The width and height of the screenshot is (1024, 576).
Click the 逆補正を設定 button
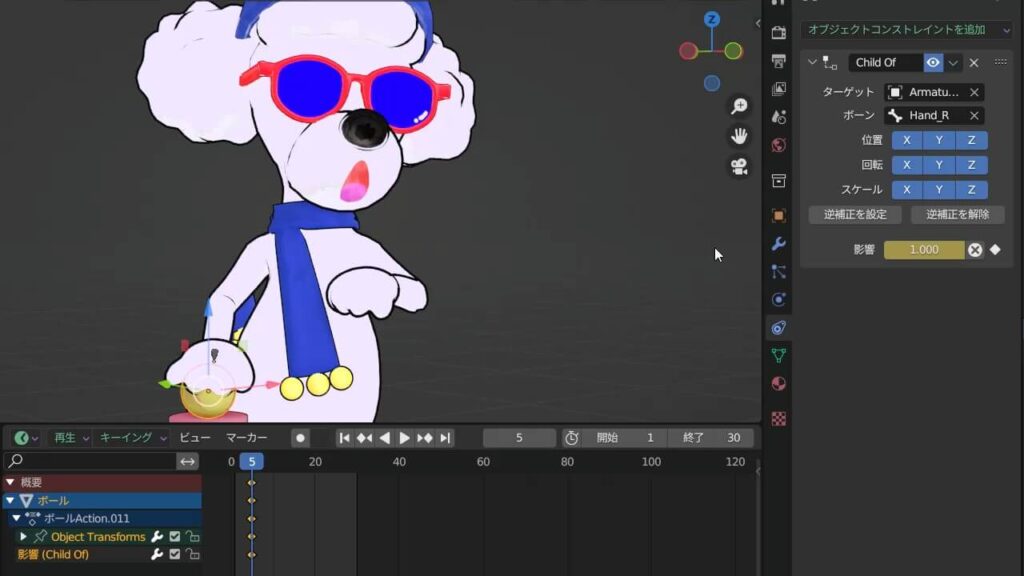(x=855, y=215)
